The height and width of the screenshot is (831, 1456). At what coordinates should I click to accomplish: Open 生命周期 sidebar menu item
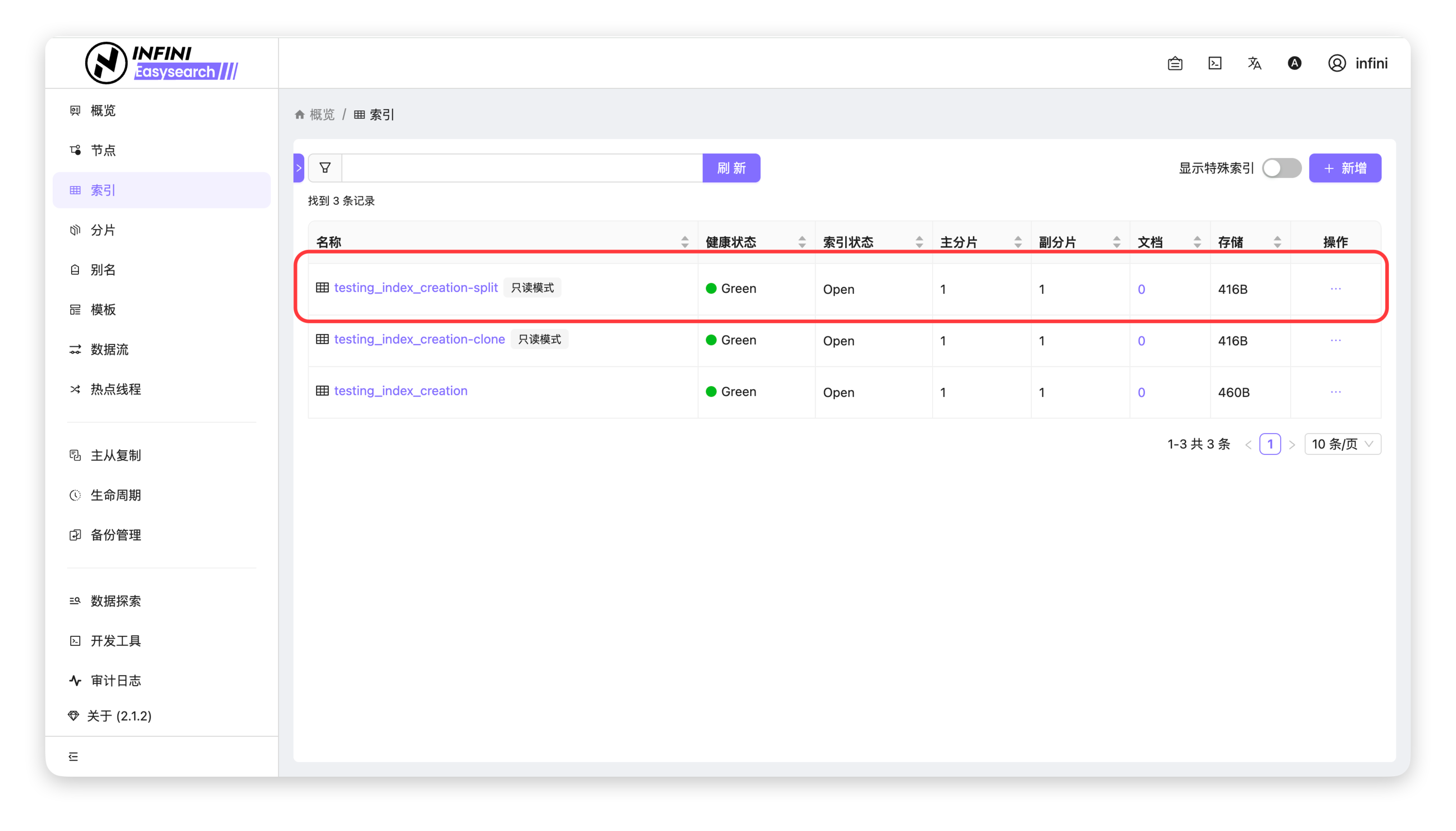tap(115, 495)
